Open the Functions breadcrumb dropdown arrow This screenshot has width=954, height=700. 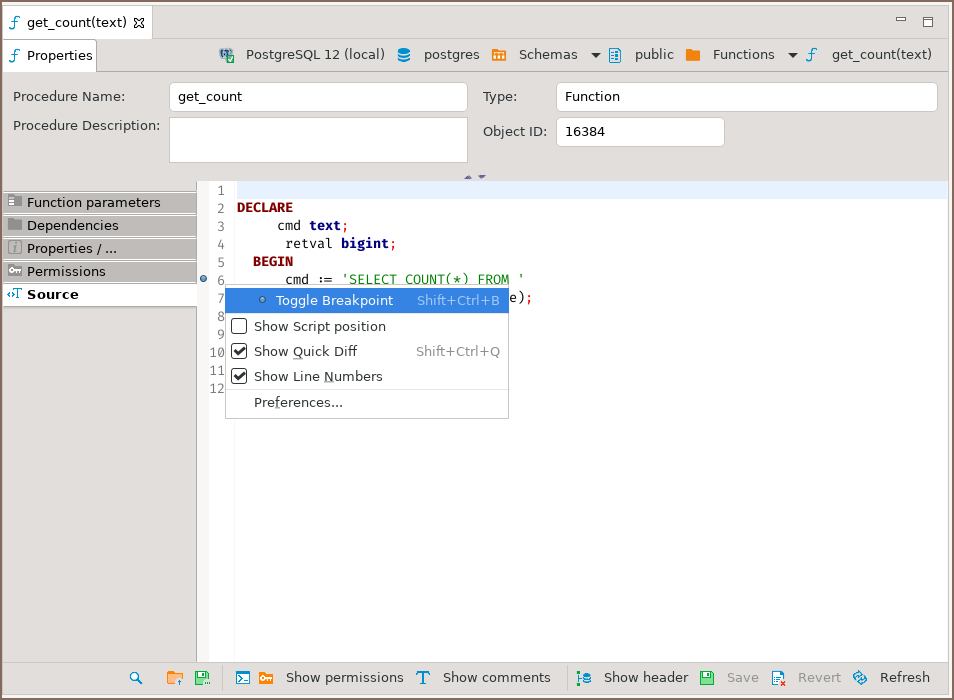(792, 55)
